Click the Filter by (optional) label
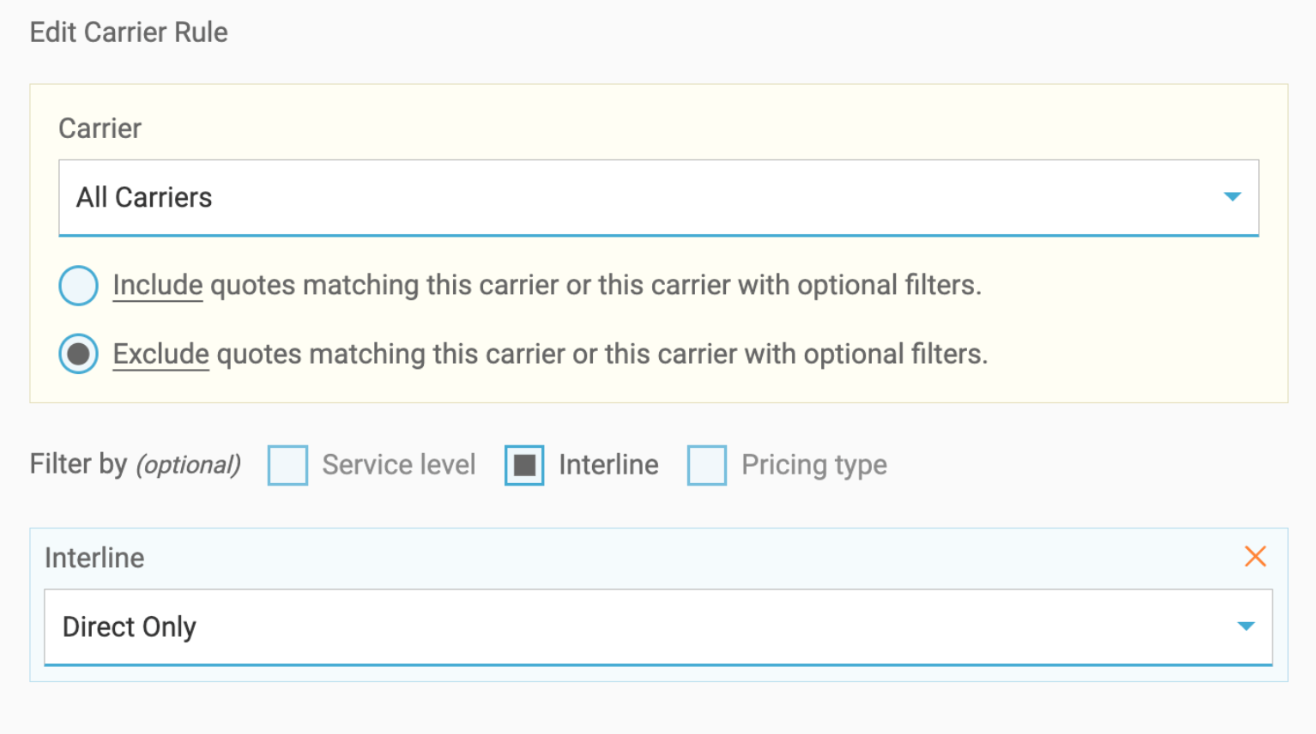The height and width of the screenshot is (734, 1316). (x=135, y=465)
